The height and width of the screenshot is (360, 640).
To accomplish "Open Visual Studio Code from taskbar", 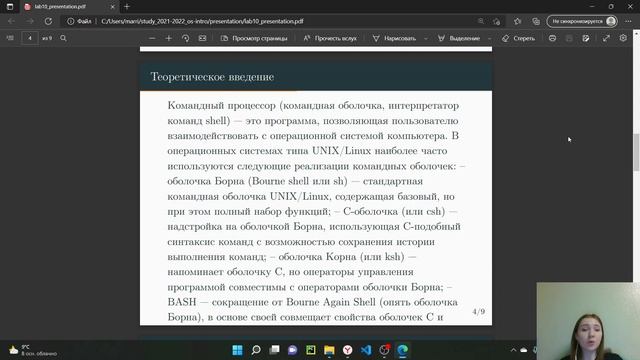I will (366, 350).
